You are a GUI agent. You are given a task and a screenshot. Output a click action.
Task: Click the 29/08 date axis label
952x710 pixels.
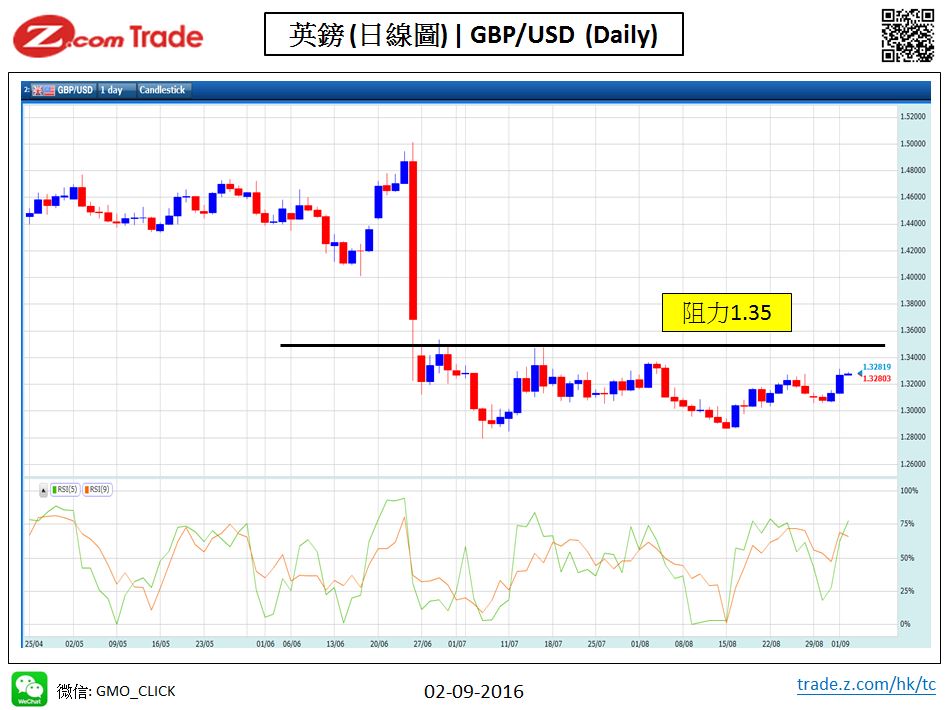coord(814,644)
